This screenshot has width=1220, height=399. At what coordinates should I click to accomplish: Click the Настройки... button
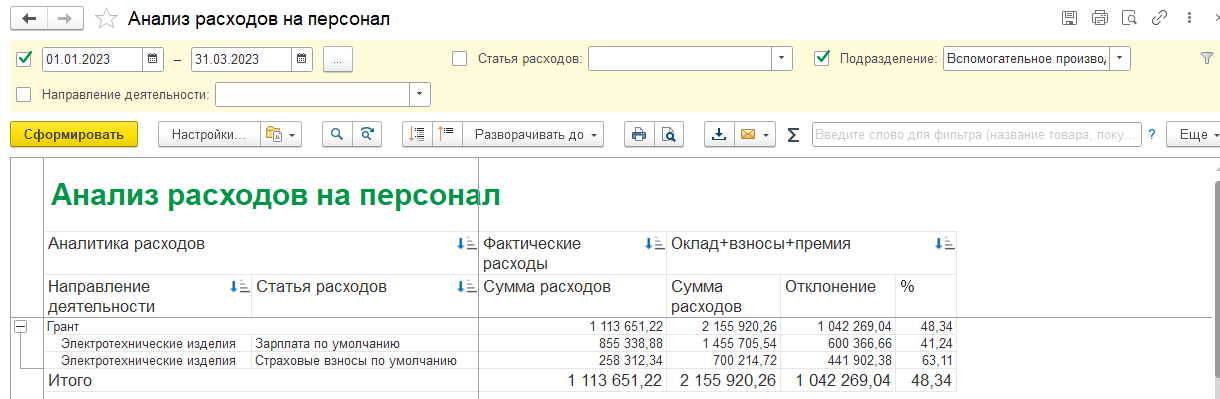(x=209, y=134)
